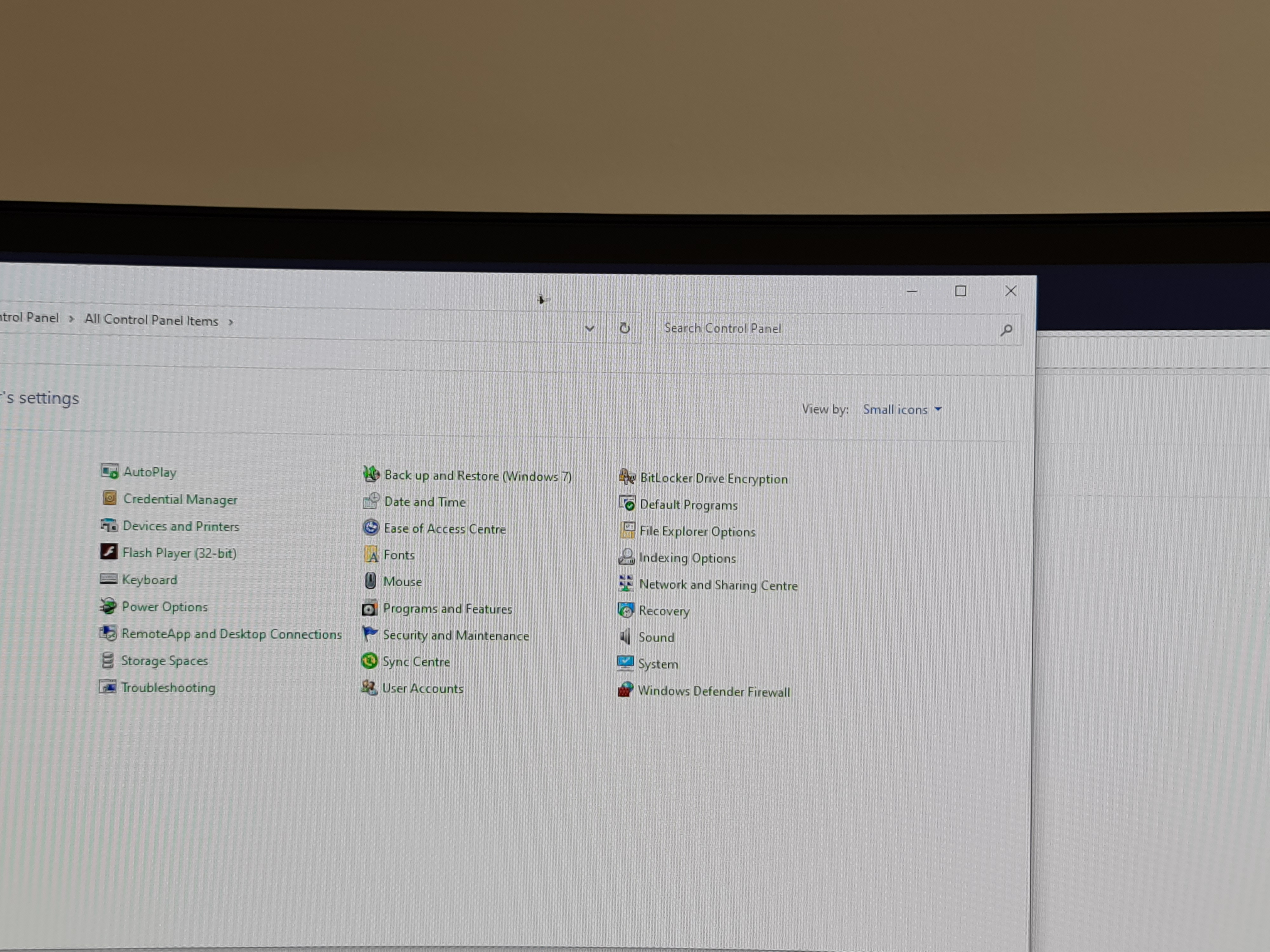1270x952 pixels.
Task: Expand the chevron after 'Control Panel' breadcrumb
Action: click(71, 319)
